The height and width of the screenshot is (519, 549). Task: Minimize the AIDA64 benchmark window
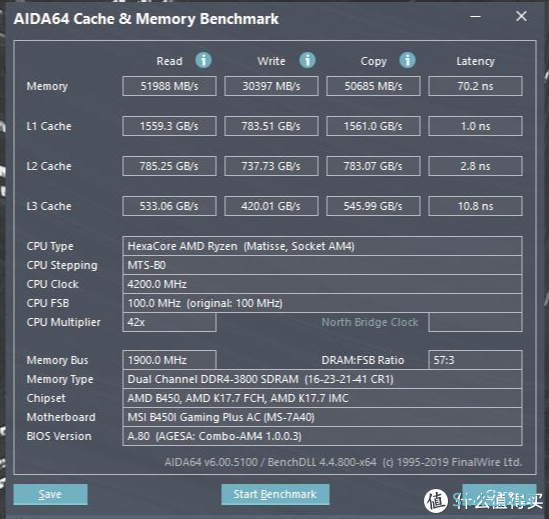pyautogui.click(x=475, y=16)
